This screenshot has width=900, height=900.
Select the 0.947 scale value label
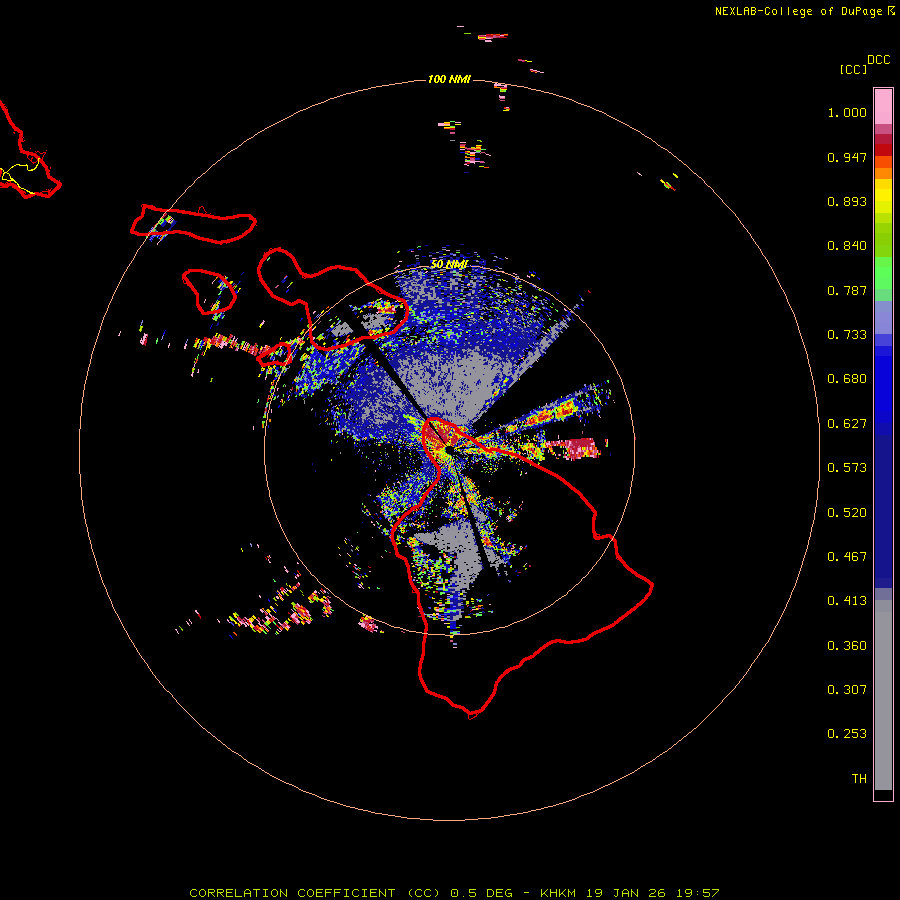pyautogui.click(x=847, y=157)
